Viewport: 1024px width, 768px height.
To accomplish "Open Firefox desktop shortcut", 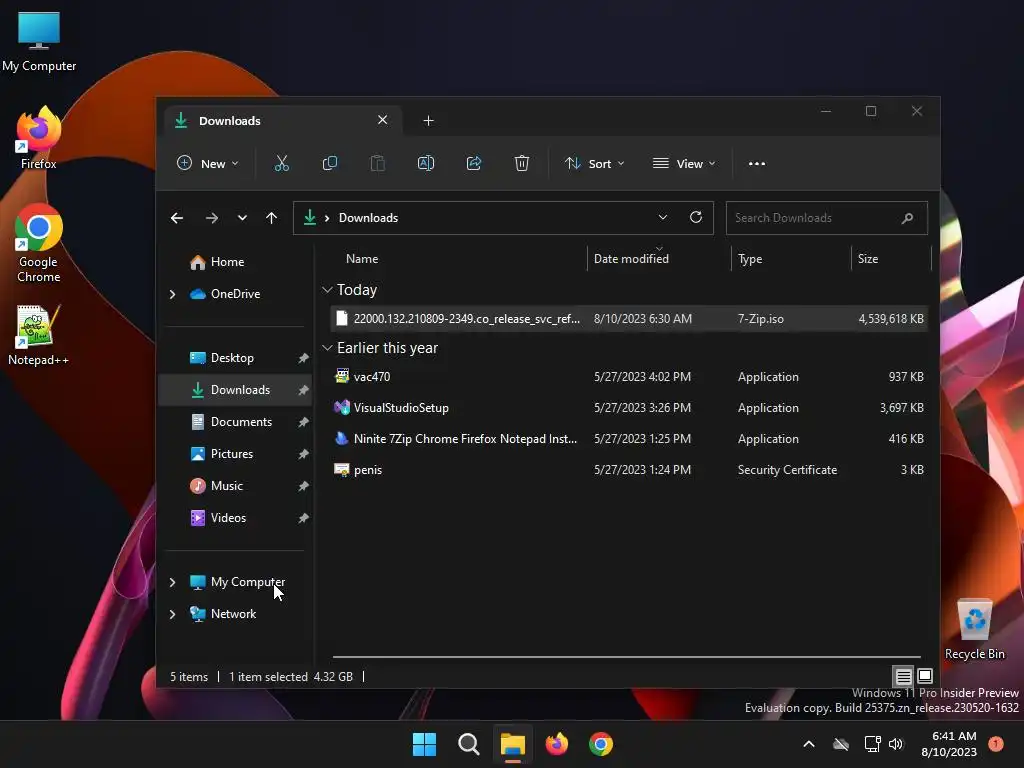I will (39, 138).
